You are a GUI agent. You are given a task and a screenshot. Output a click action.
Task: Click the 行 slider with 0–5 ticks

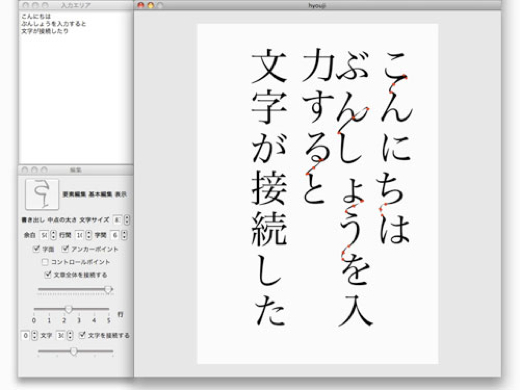coord(71,310)
